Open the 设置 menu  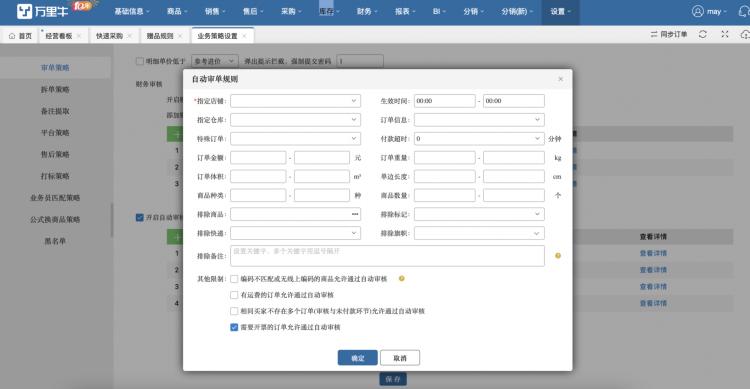(x=560, y=11)
